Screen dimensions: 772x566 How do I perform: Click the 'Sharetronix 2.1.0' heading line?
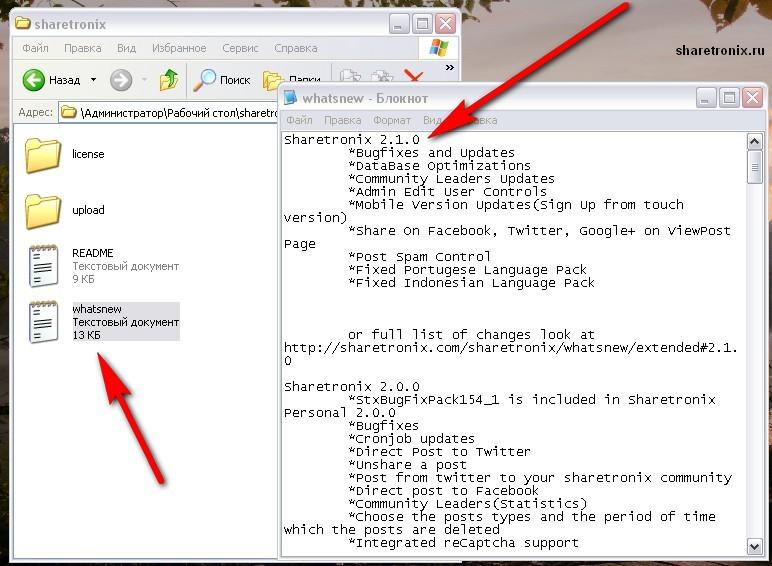(x=352, y=140)
